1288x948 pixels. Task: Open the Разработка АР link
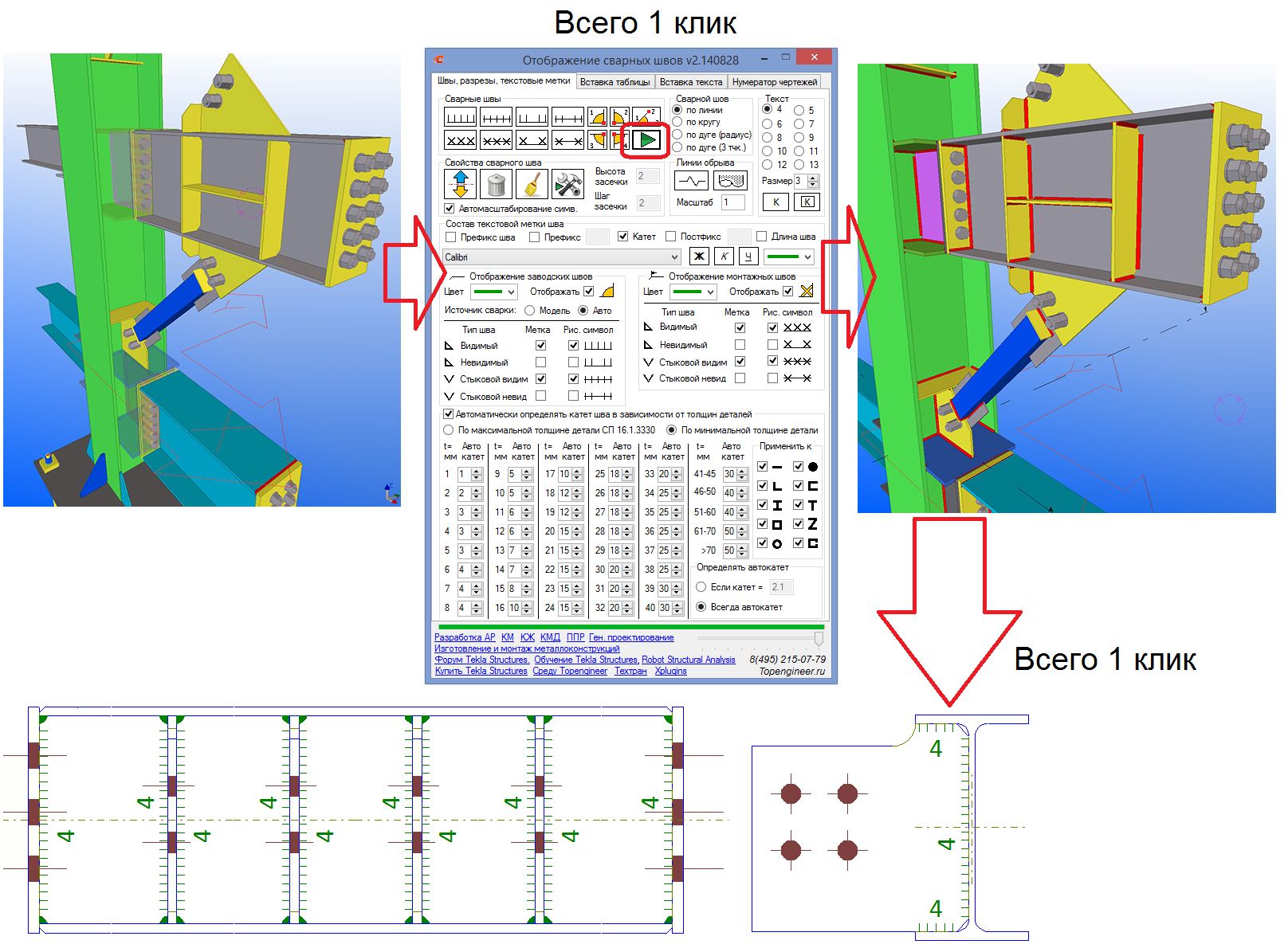pos(465,637)
